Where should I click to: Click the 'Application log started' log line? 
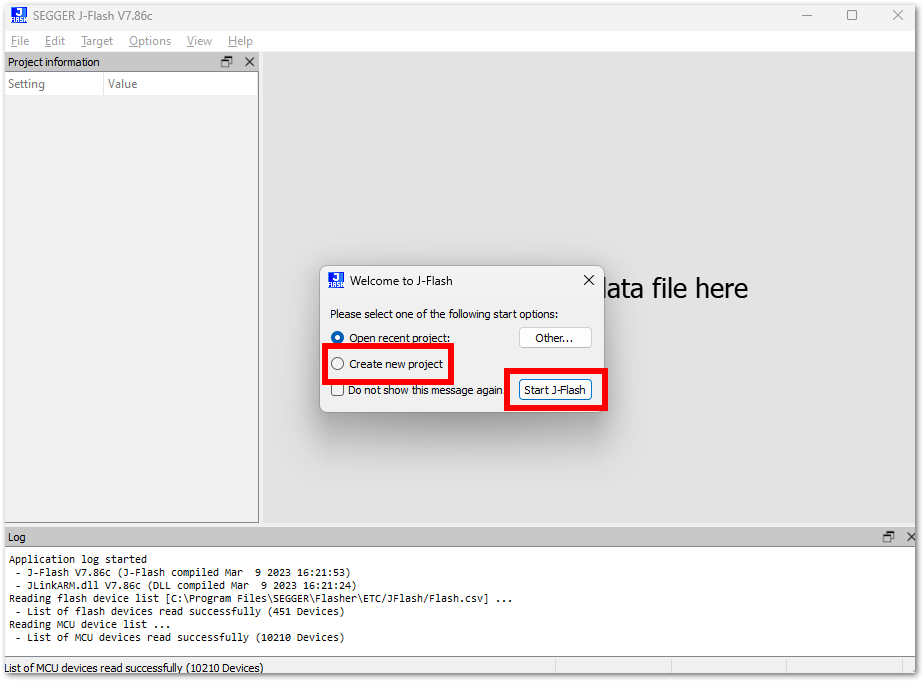click(x=78, y=559)
